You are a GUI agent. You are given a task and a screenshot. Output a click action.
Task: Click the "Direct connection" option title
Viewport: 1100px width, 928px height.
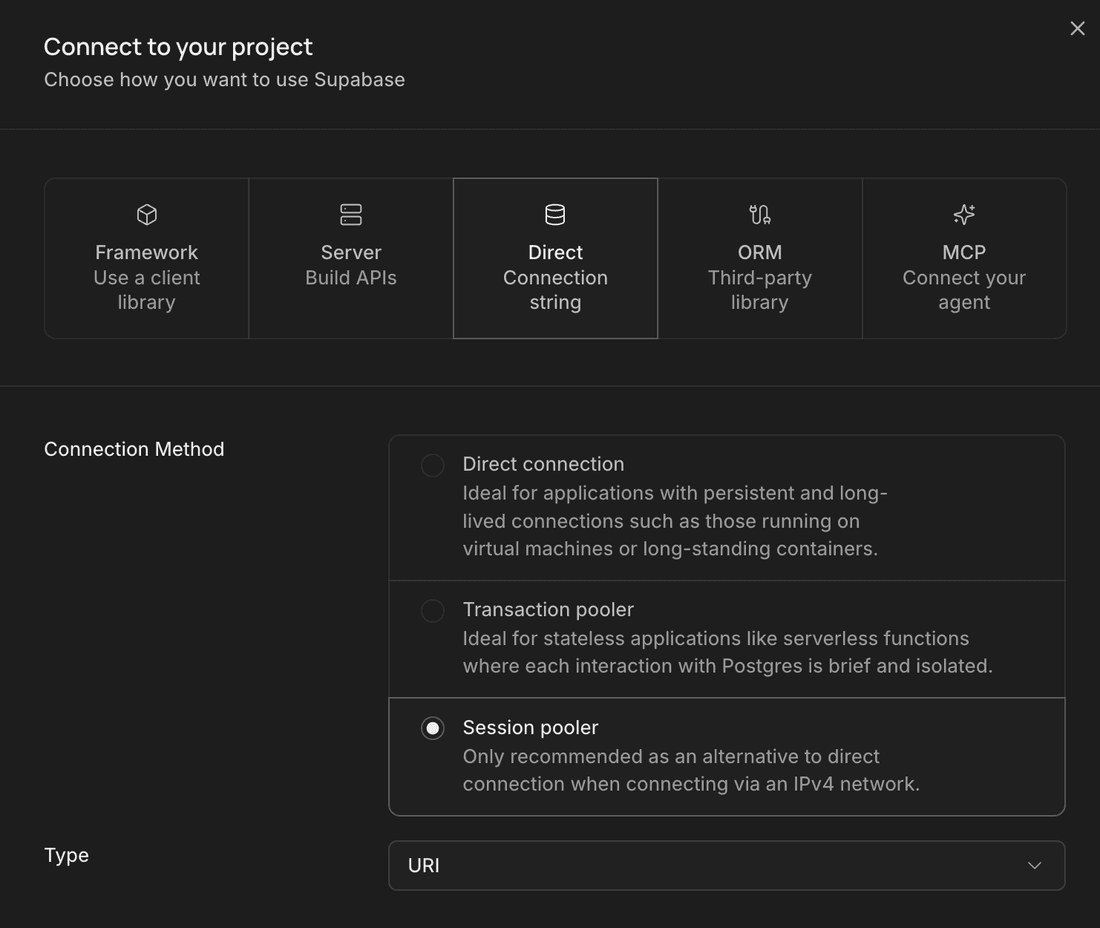coord(543,464)
